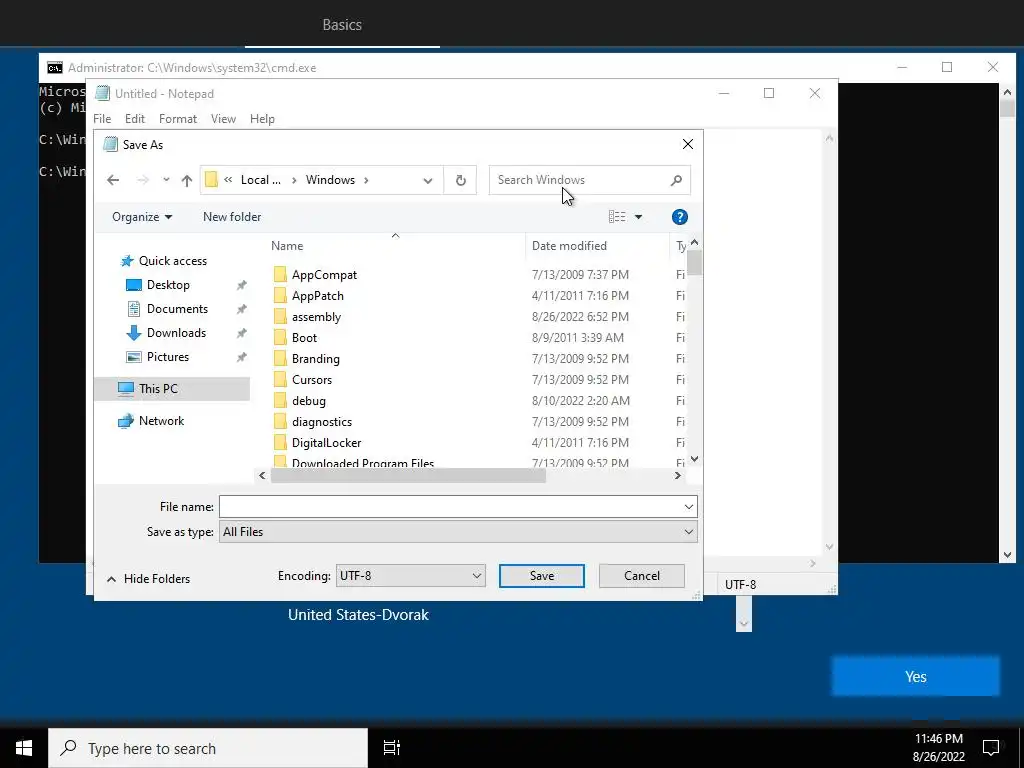Viewport: 1024px width, 768px height.
Task: Open address bar previous locations dropdown
Action: click(x=428, y=180)
